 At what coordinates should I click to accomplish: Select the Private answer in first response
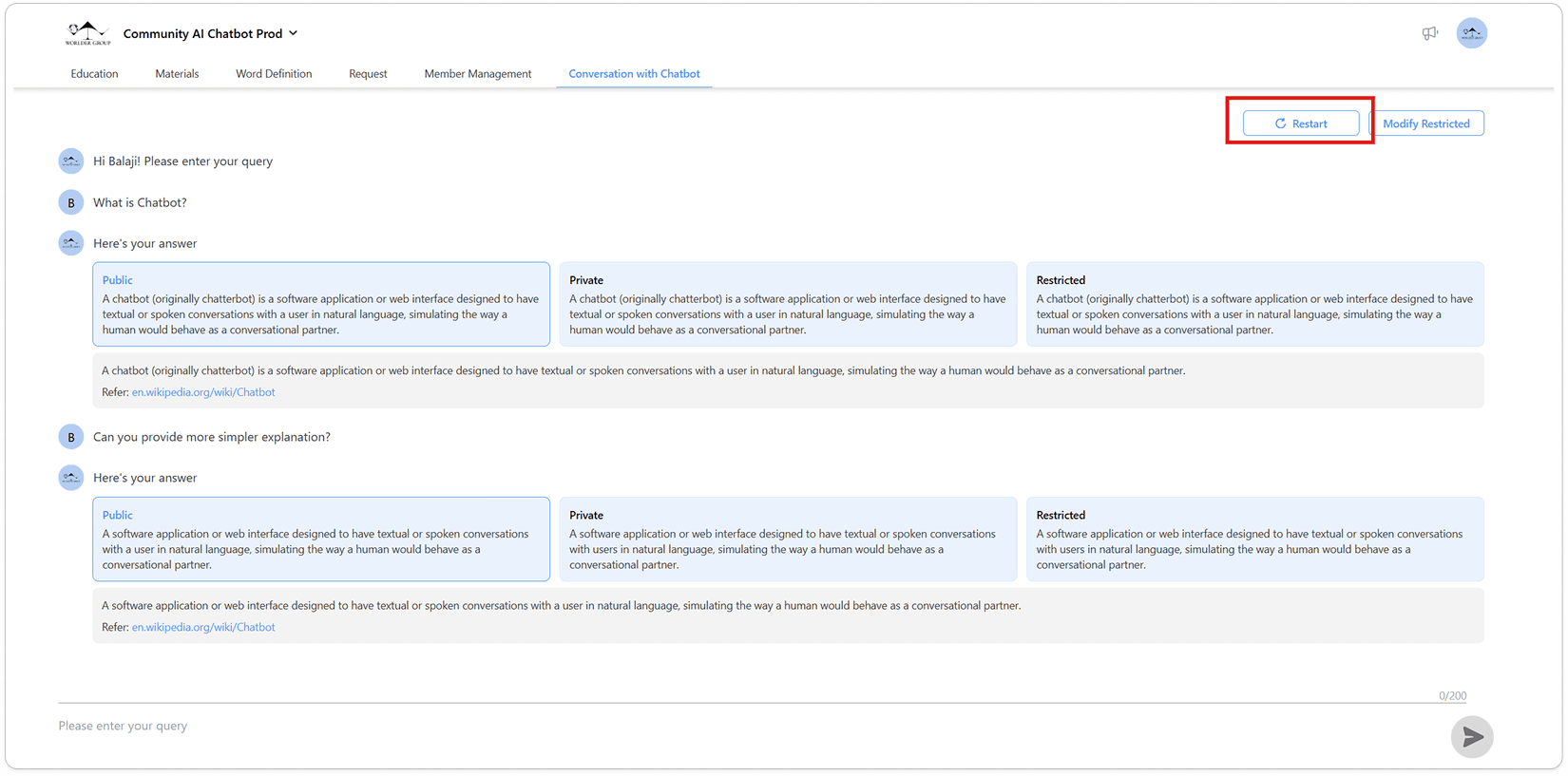(x=788, y=304)
